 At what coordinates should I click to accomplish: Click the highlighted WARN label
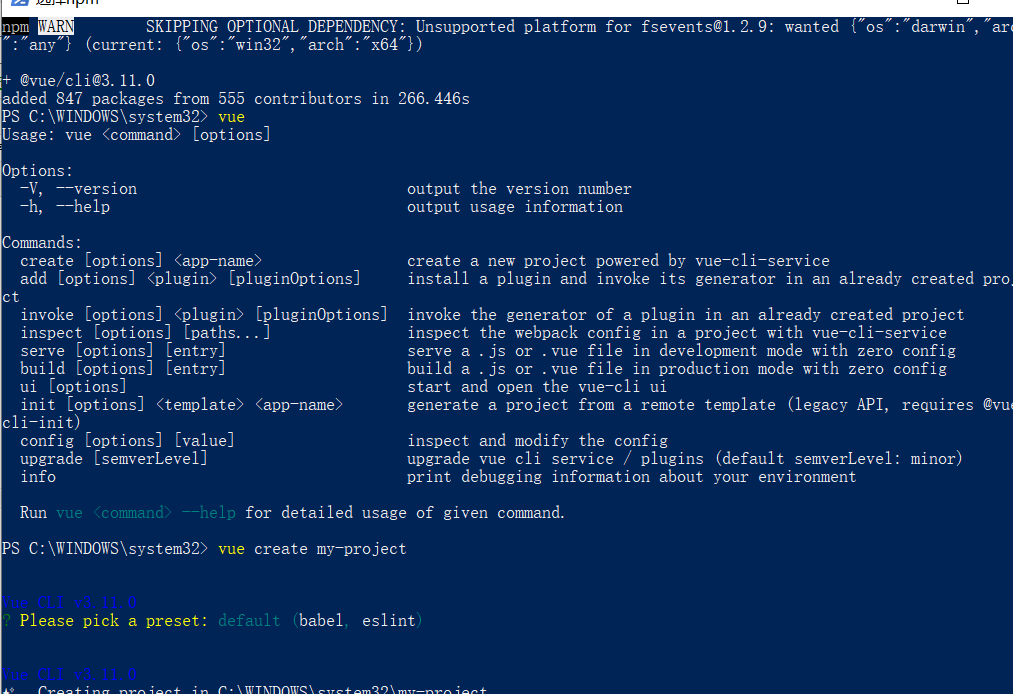point(56,26)
